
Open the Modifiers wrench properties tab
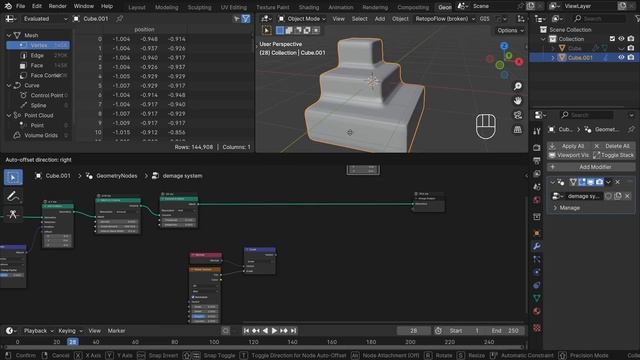[537, 246]
